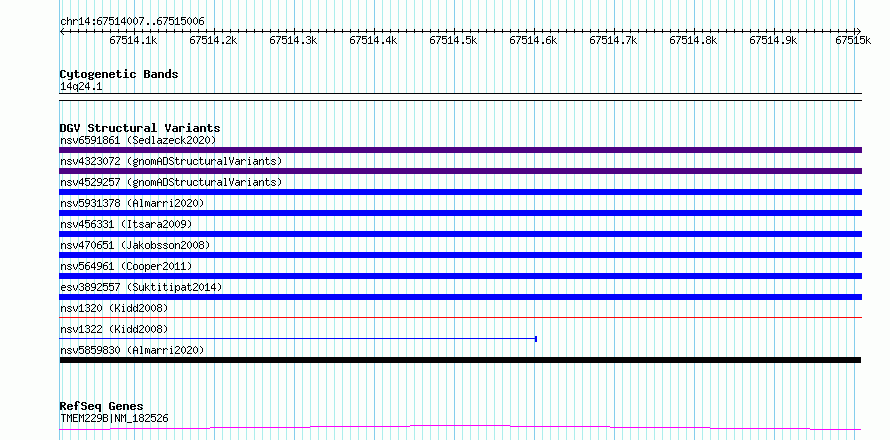Select the nsv4323072 purple variant bar

pos(460,171)
